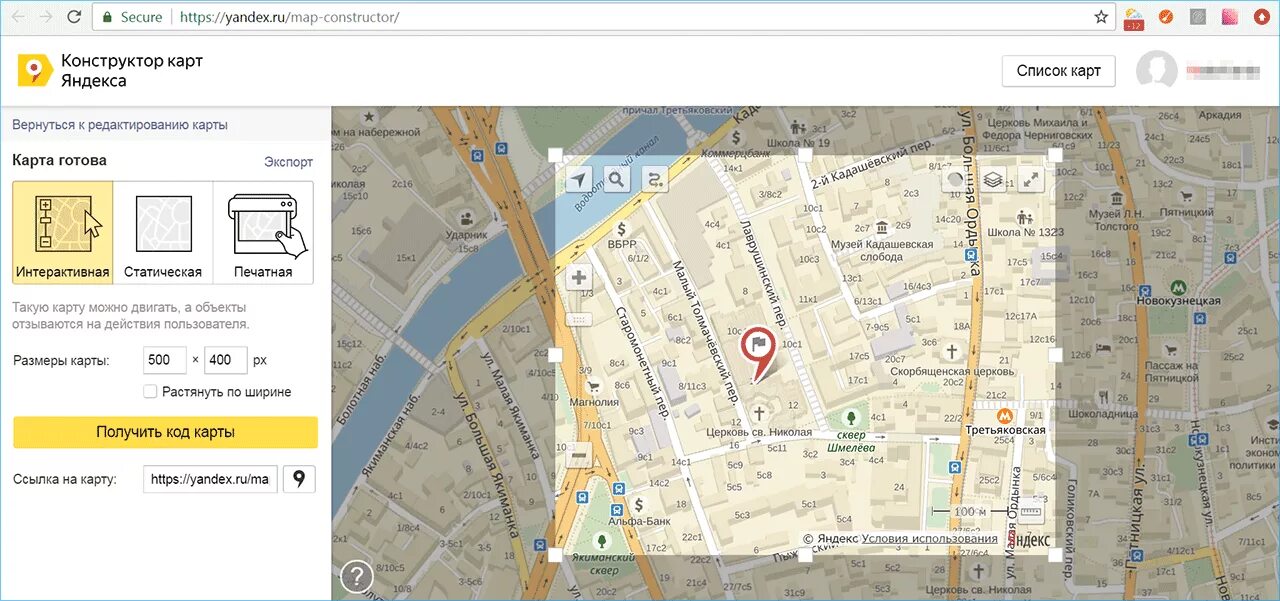Image resolution: width=1280 pixels, height=601 pixels.
Task: Click the Коммерцбанк dollar icon
Action: click(x=736, y=138)
